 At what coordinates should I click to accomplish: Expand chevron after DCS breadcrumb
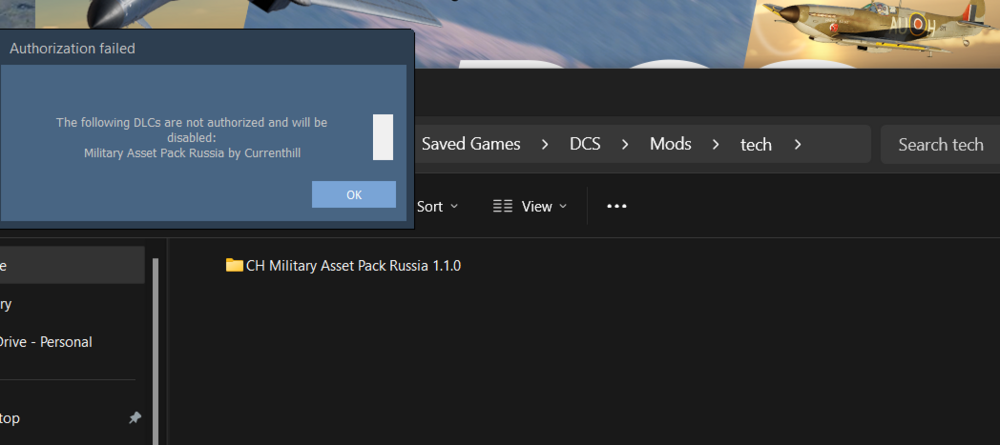tap(625, 145)
